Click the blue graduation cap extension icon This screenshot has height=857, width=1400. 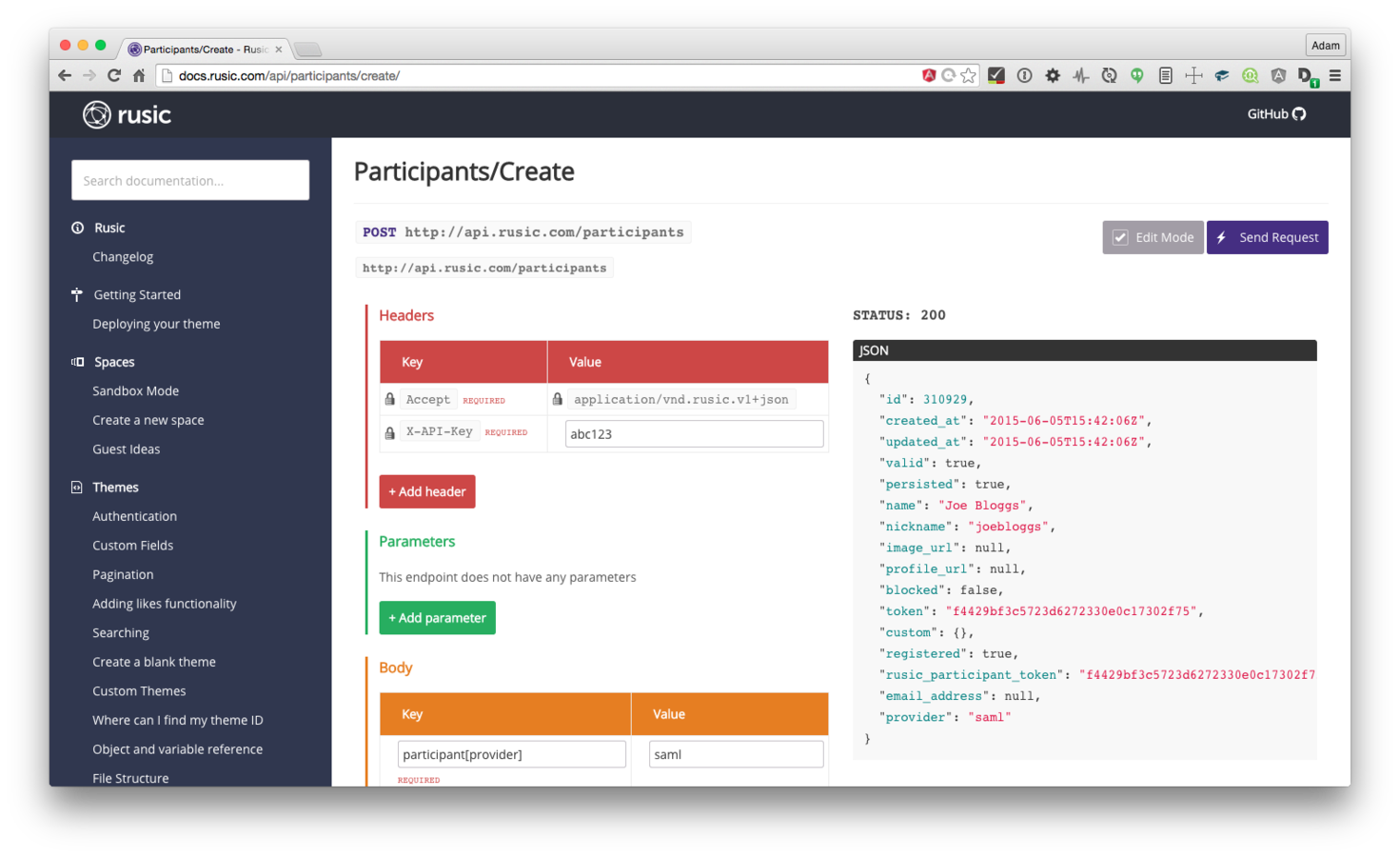[x=1222, y=75]
